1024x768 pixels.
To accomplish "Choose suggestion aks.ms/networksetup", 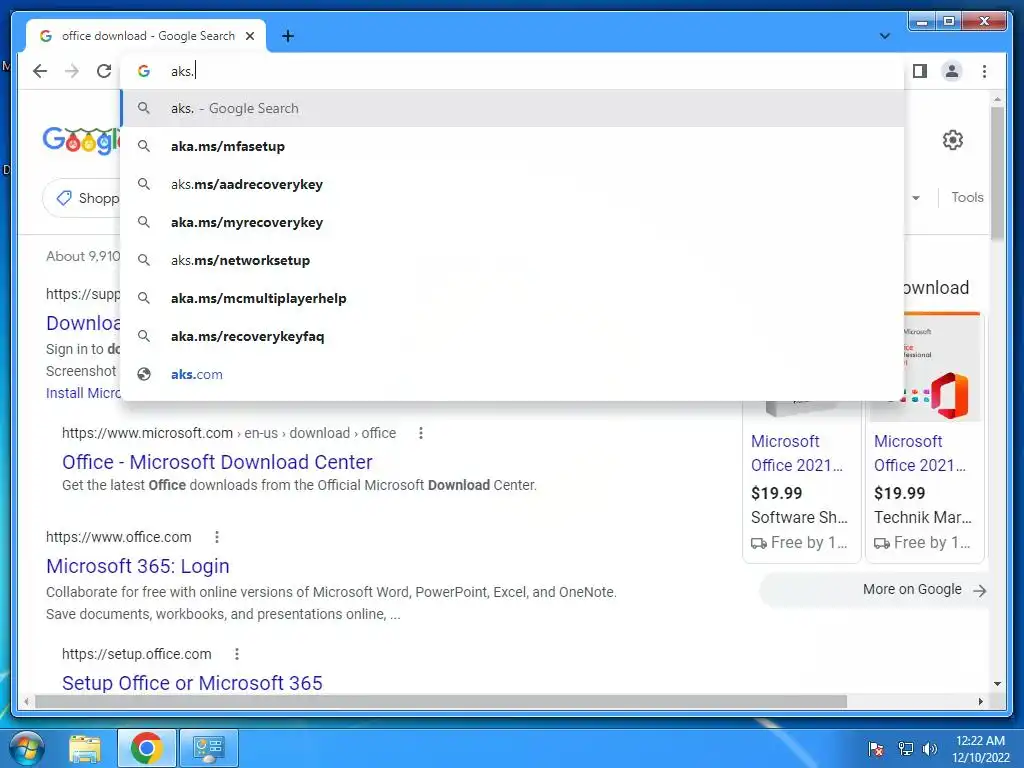I will coord(513,260).
